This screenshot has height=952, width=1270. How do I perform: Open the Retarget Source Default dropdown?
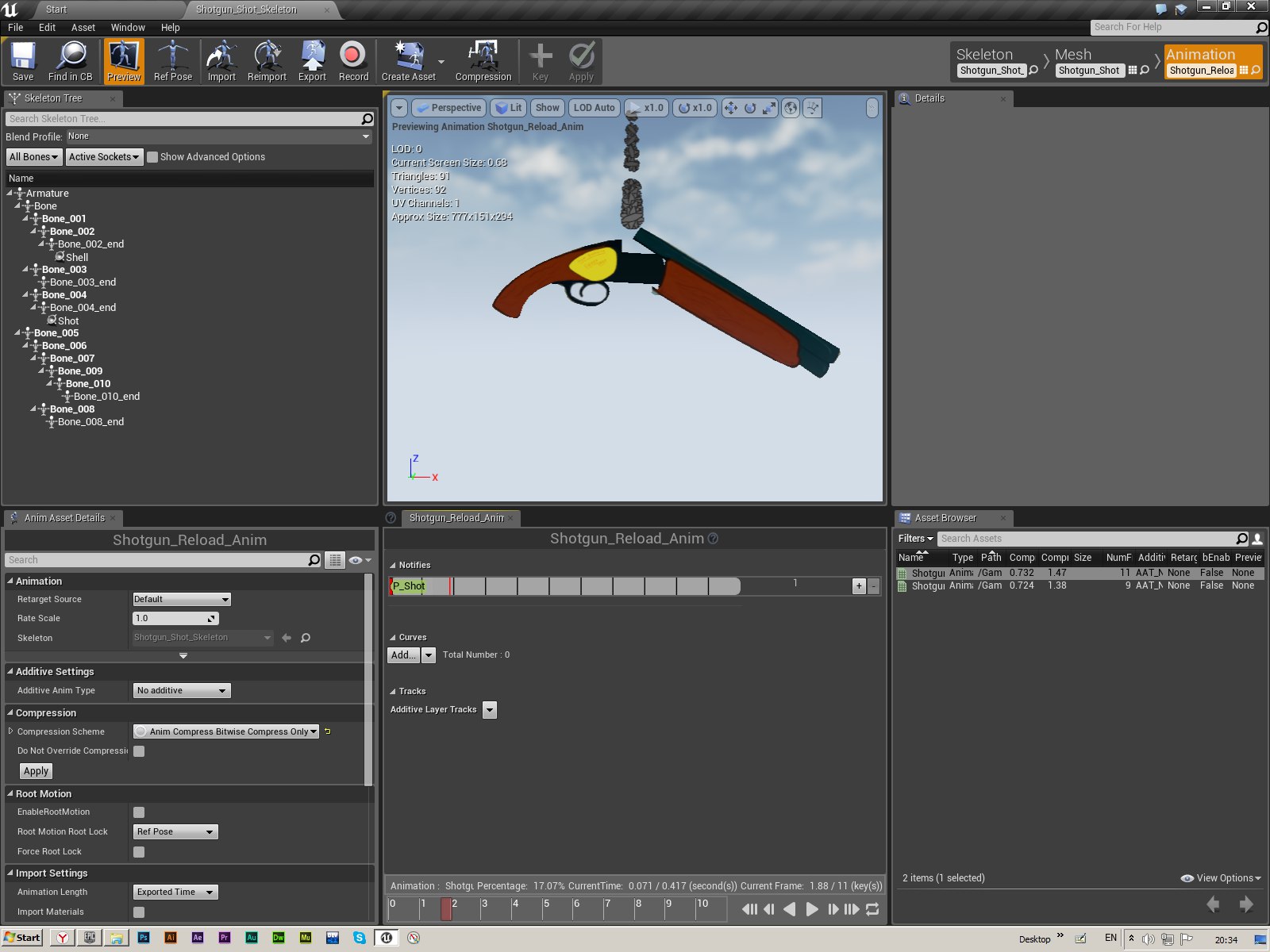[182, 600]
